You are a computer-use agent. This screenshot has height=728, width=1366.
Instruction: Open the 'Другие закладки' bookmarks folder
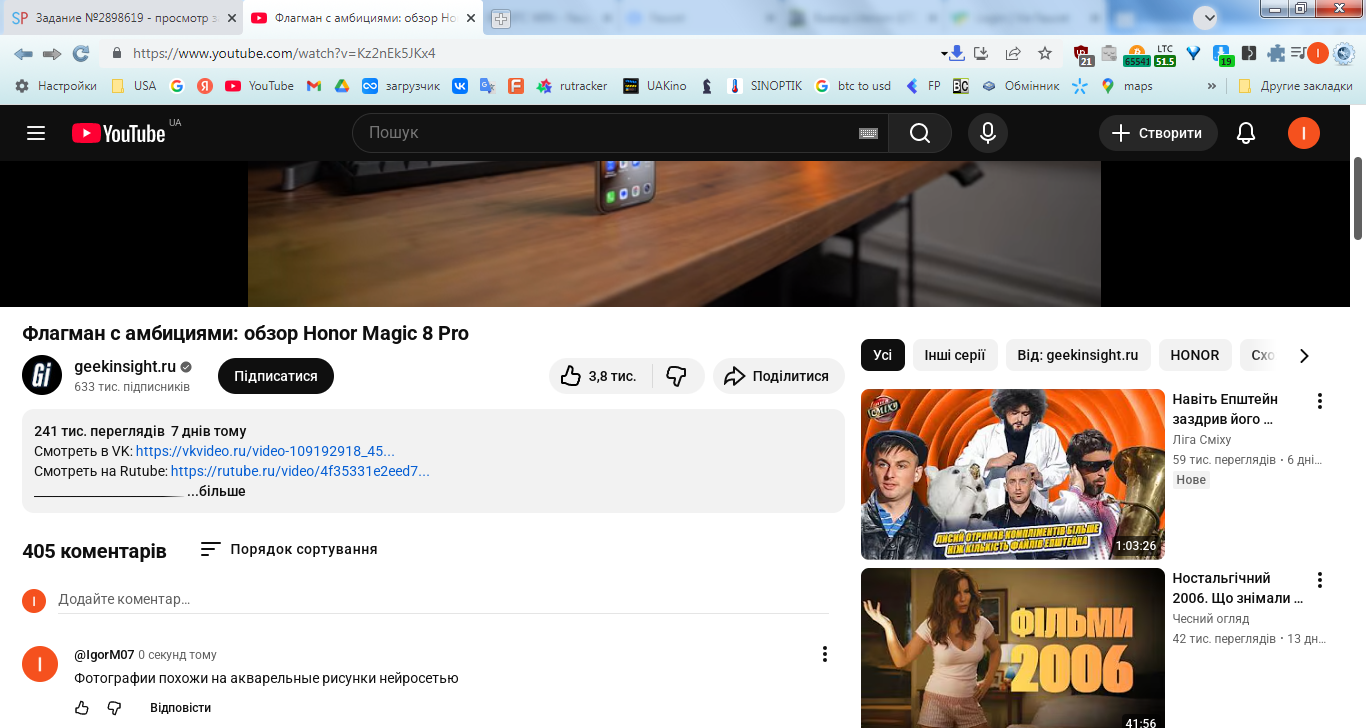pyautogui.click(x=1295, y=86)
